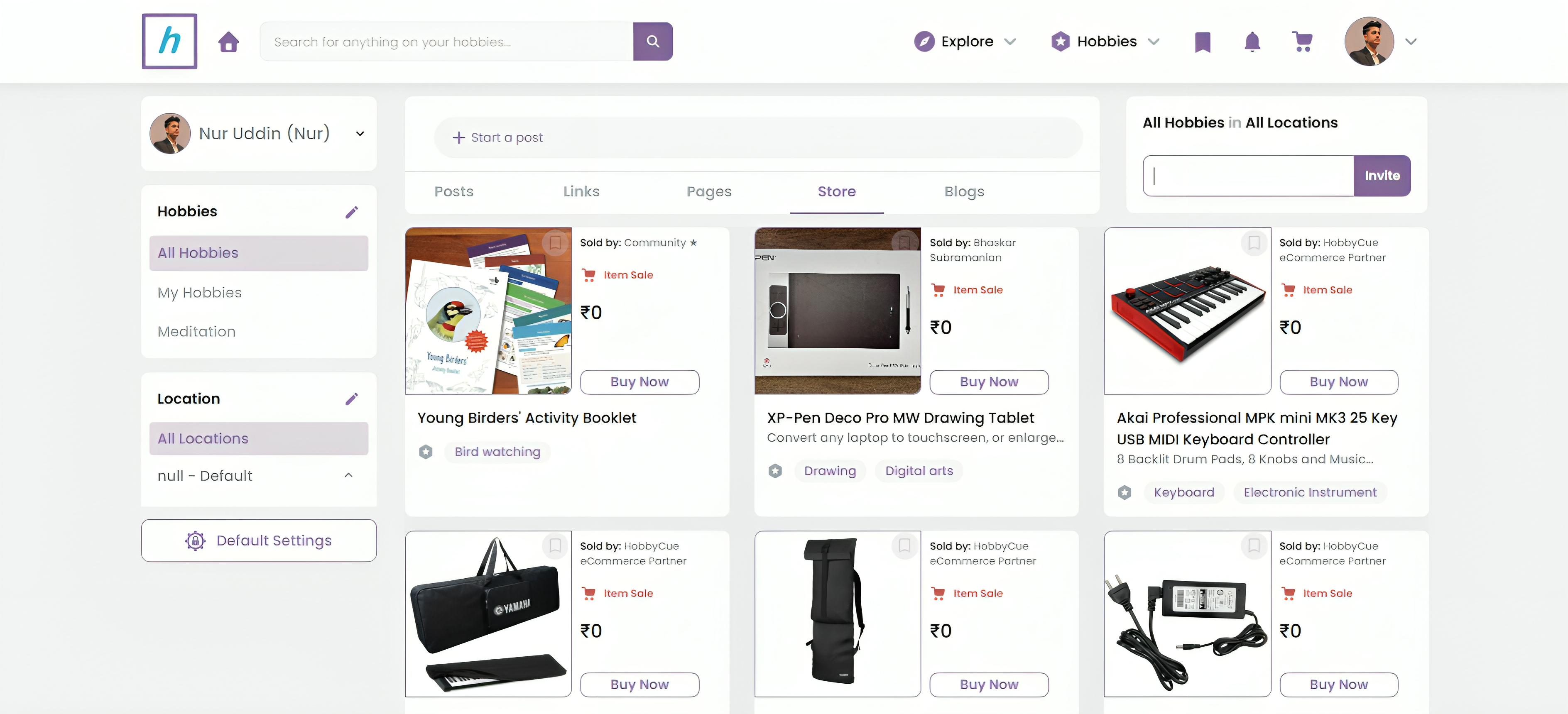Screen dimensions: 1568x714
Task: Expand the Explore dropdown arrow
Action: pyautogui.click(x=1010, y=42)
